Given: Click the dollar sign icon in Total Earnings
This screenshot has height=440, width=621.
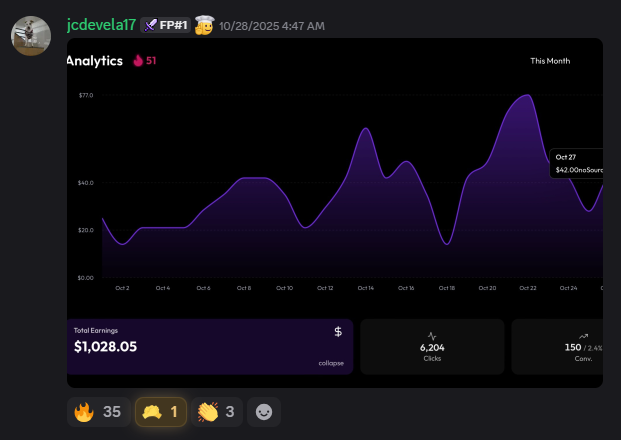Looking at the screenshot, I should click(x=338, y=331).
